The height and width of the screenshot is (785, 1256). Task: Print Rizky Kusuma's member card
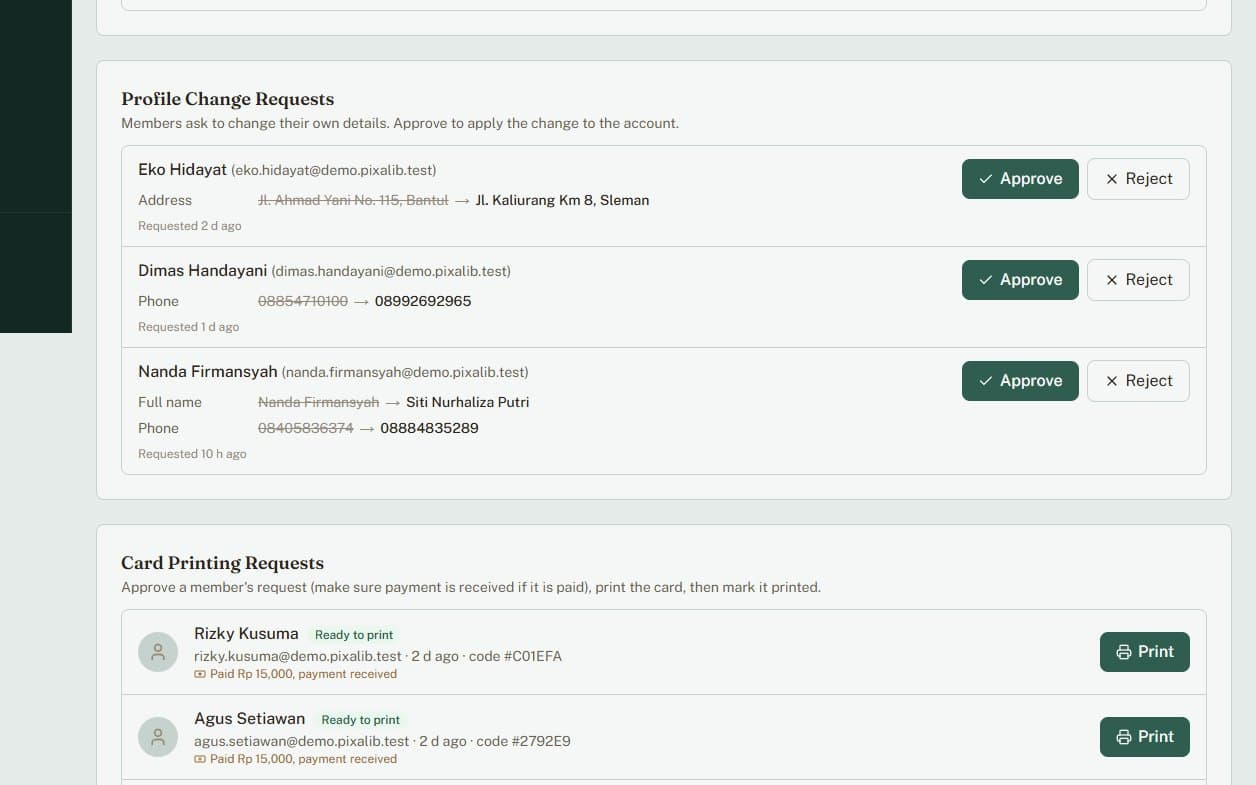pos(1145,652)
